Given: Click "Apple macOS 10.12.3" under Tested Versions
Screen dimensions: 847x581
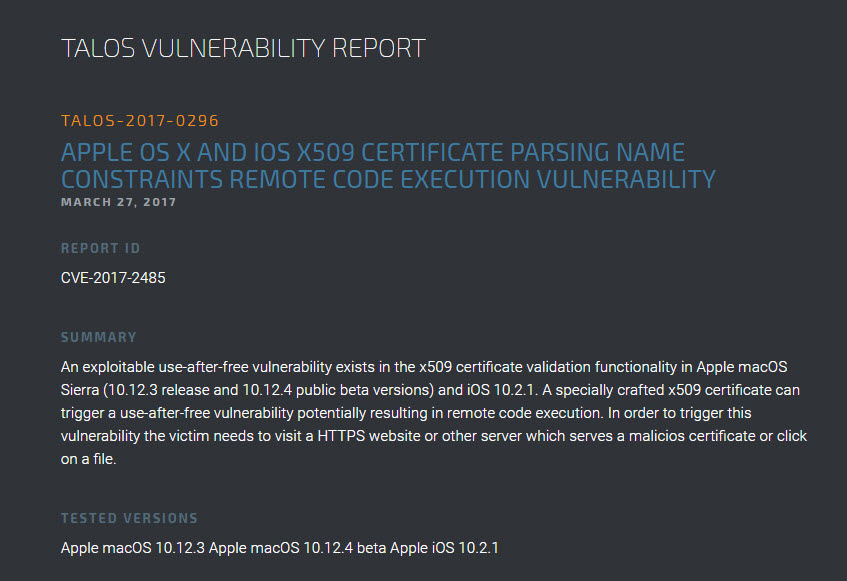Looking at the screenshot, I should [128, 548].
